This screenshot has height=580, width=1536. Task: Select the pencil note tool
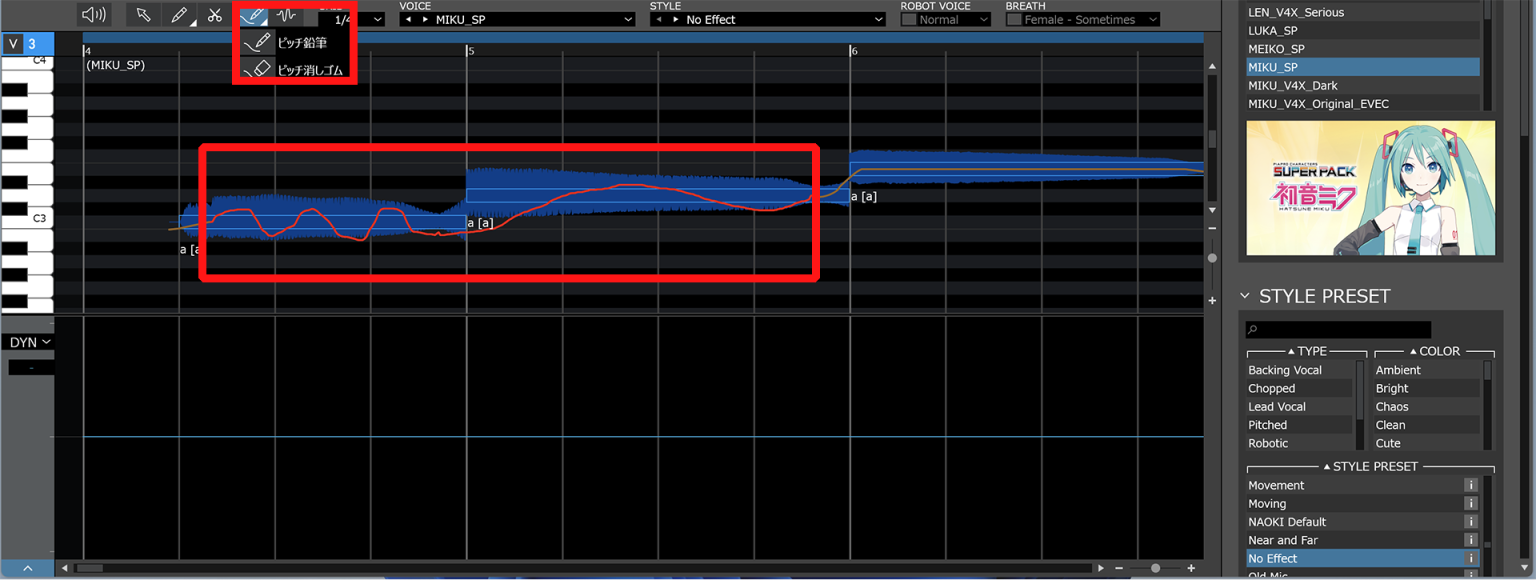pos(178,14)
